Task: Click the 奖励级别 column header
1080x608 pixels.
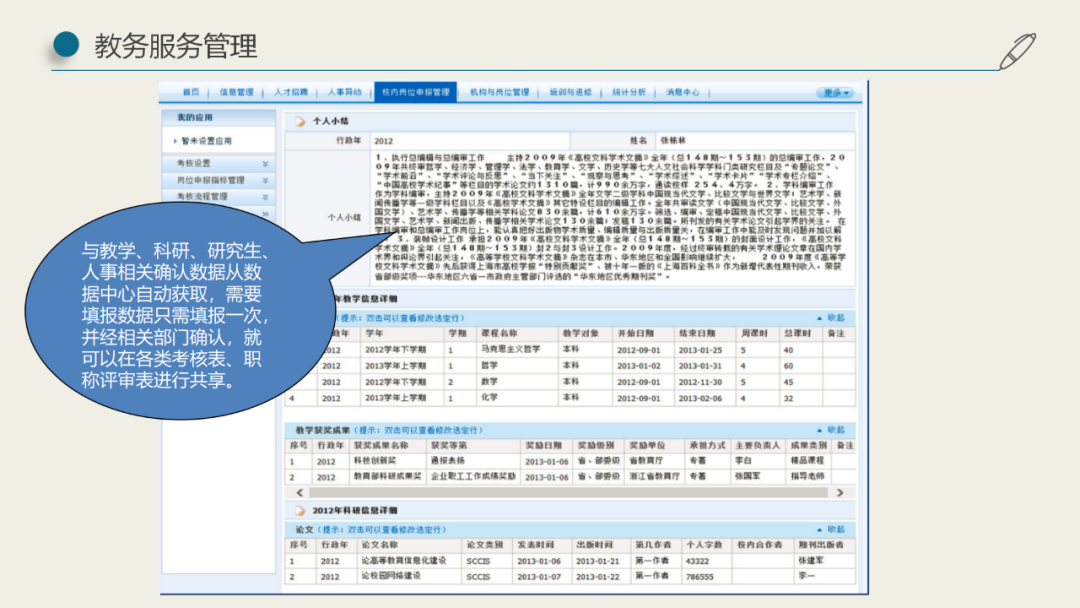Action: click(x=596, y=446)
